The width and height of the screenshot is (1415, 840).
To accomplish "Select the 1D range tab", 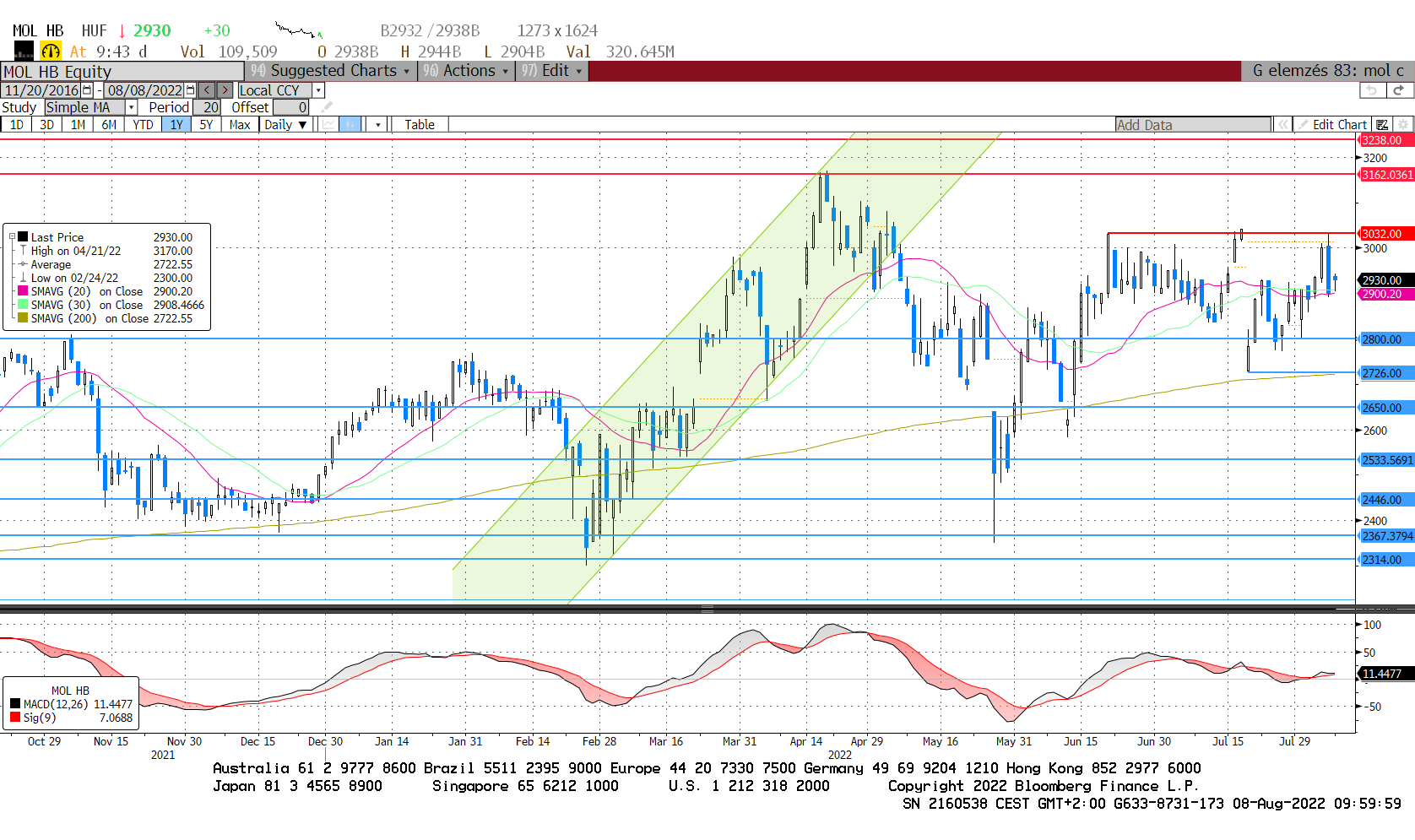I will point(16,125).
